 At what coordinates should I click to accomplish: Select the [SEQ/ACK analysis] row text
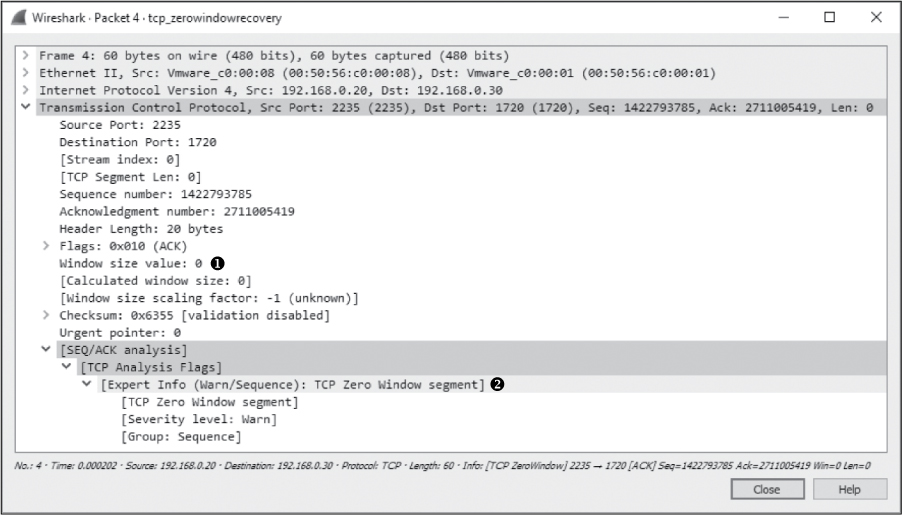pyautogui.click(x=123, y=350)
